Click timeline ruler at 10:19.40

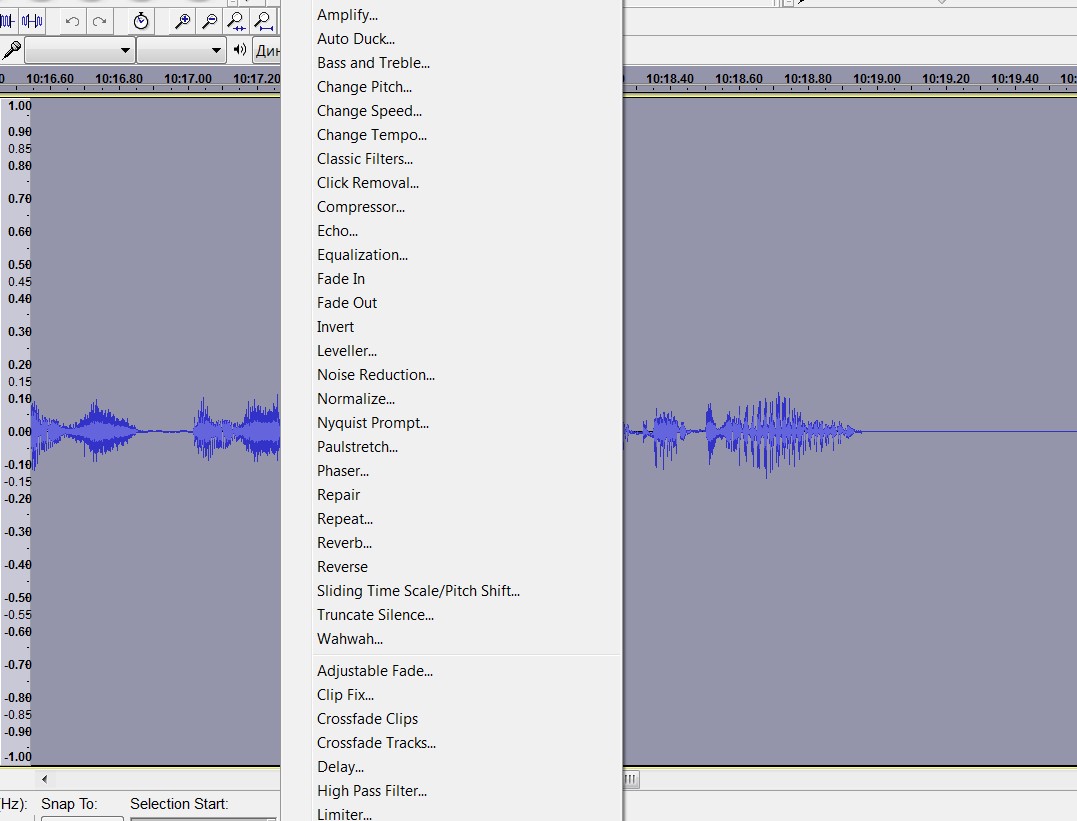pyautogui.click(x=1014, y=78)
